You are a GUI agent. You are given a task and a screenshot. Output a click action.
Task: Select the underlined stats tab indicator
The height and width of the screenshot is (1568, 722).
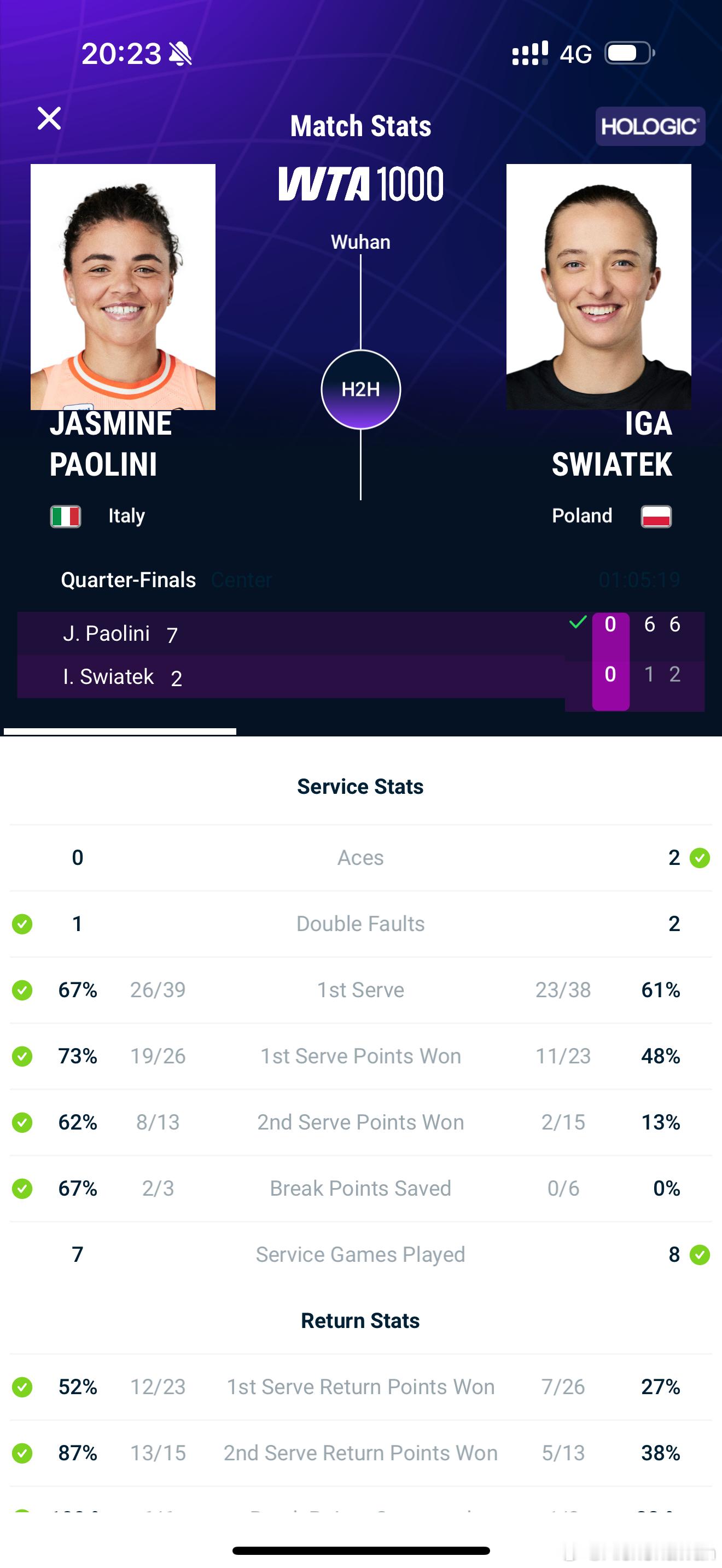(120, 731)
